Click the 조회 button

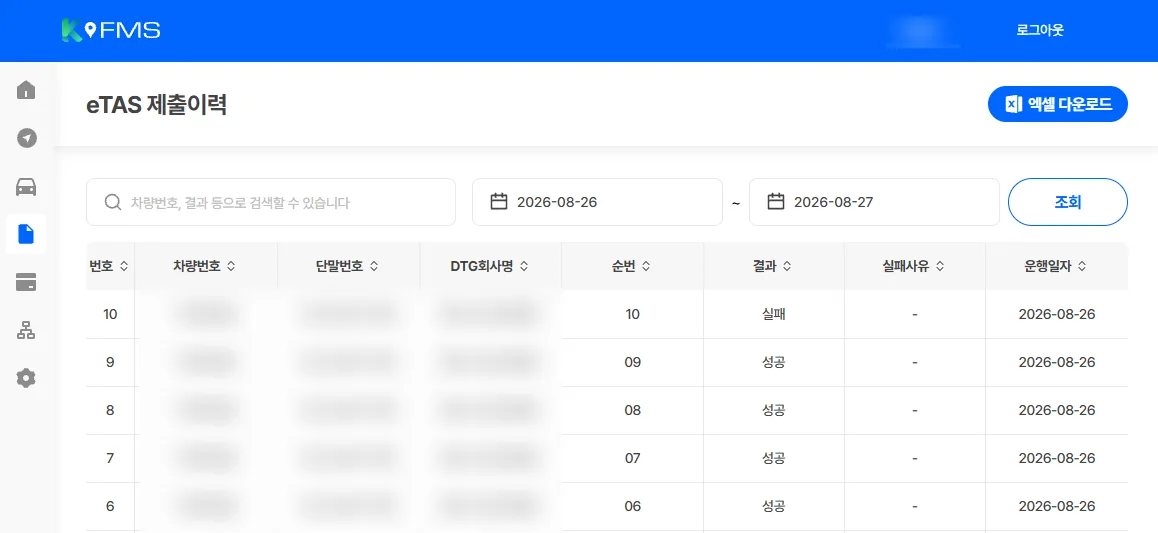pos(1068,202)
